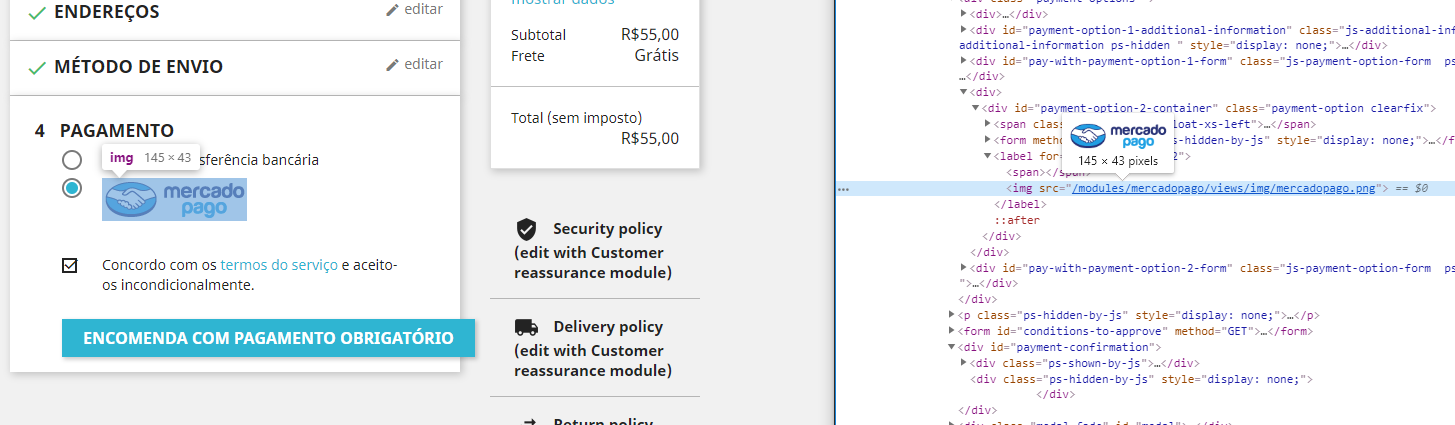Click the Delivery policy truck icon

click(x=526, y=327)
